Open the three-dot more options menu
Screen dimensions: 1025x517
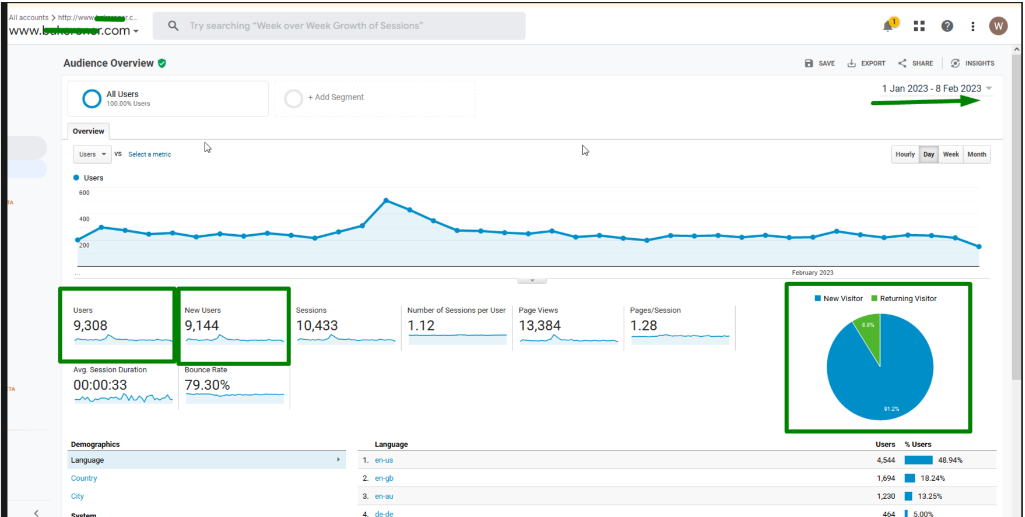click(x=972, y=26)
